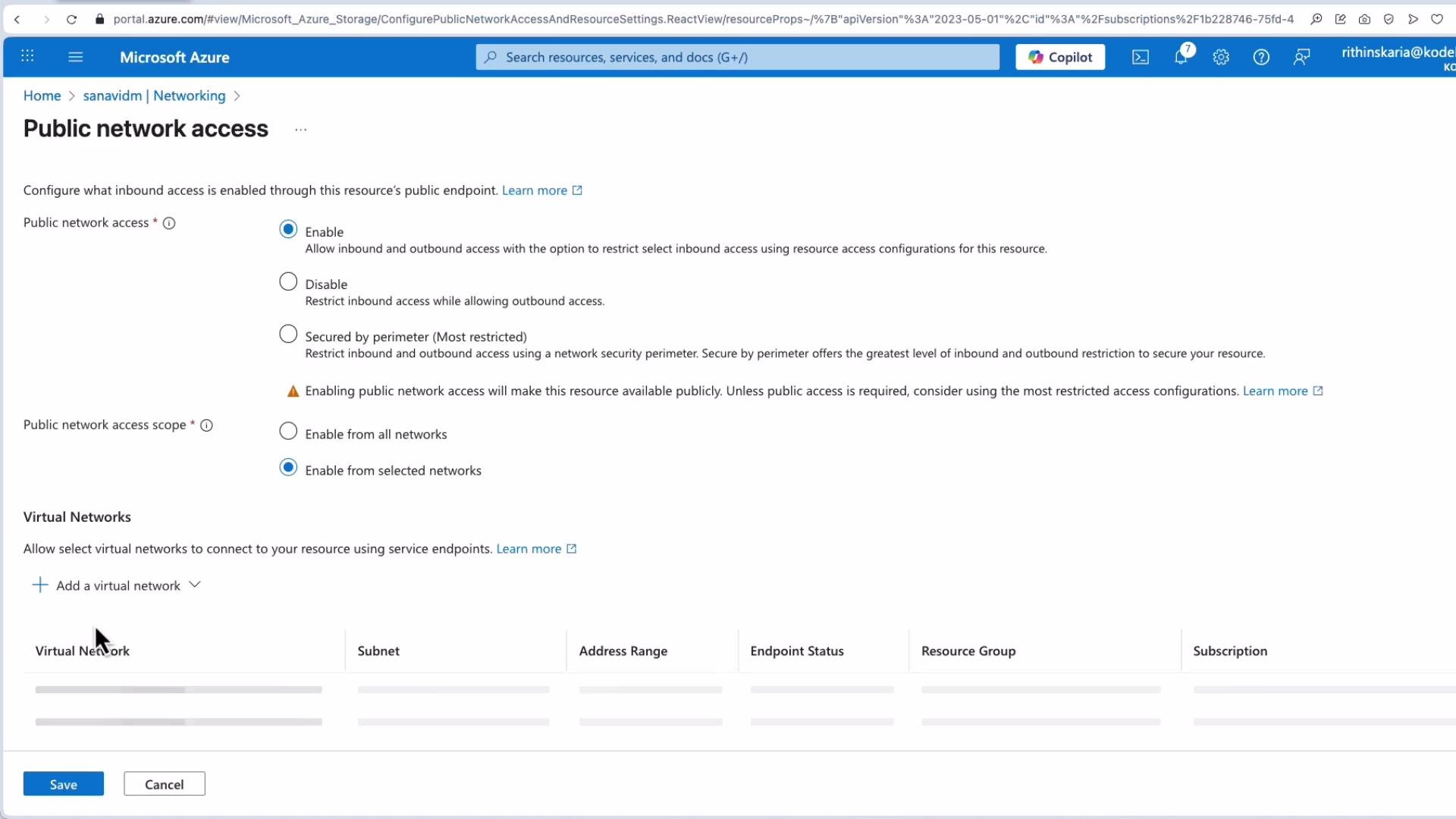Click the Public network access page title
Image resolution: width=1456 pixels, height=819 pixels.
pyautogui.click(x=146, y=129)
